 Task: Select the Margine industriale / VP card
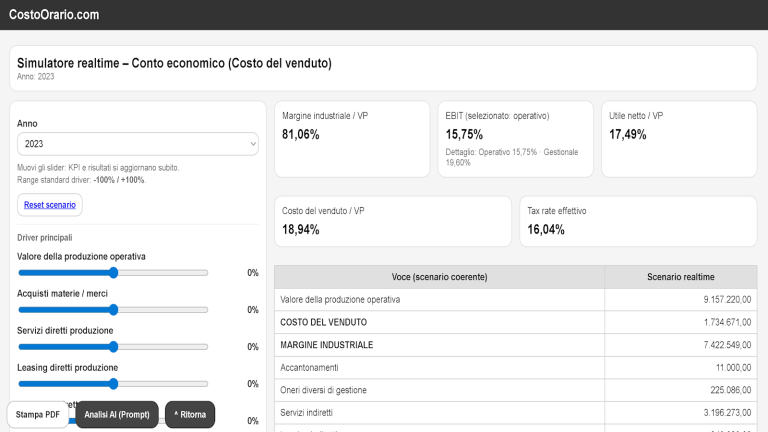(x=351, y=138)
